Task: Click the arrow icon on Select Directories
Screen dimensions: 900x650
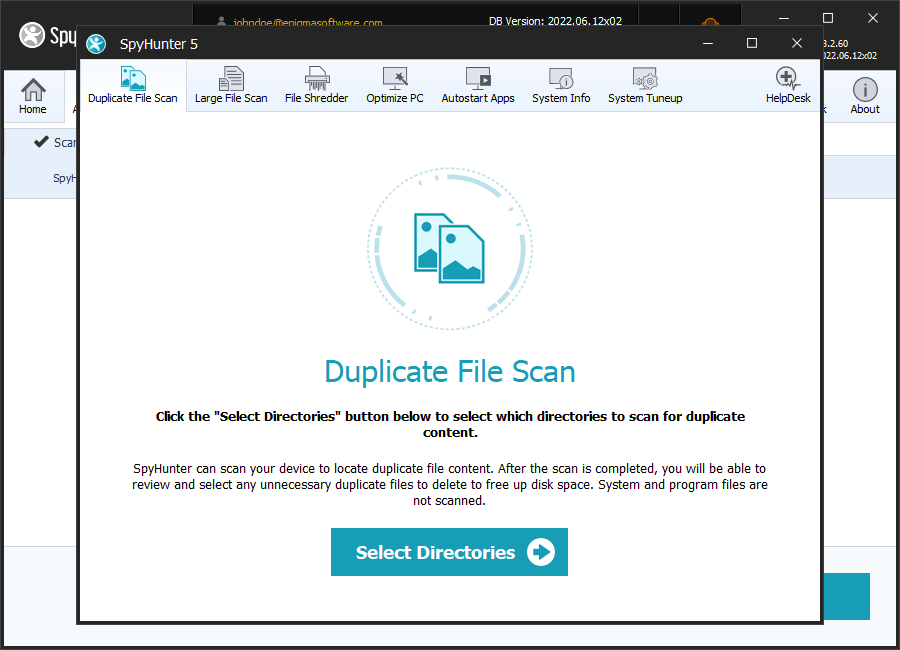Action: [541, 552]
